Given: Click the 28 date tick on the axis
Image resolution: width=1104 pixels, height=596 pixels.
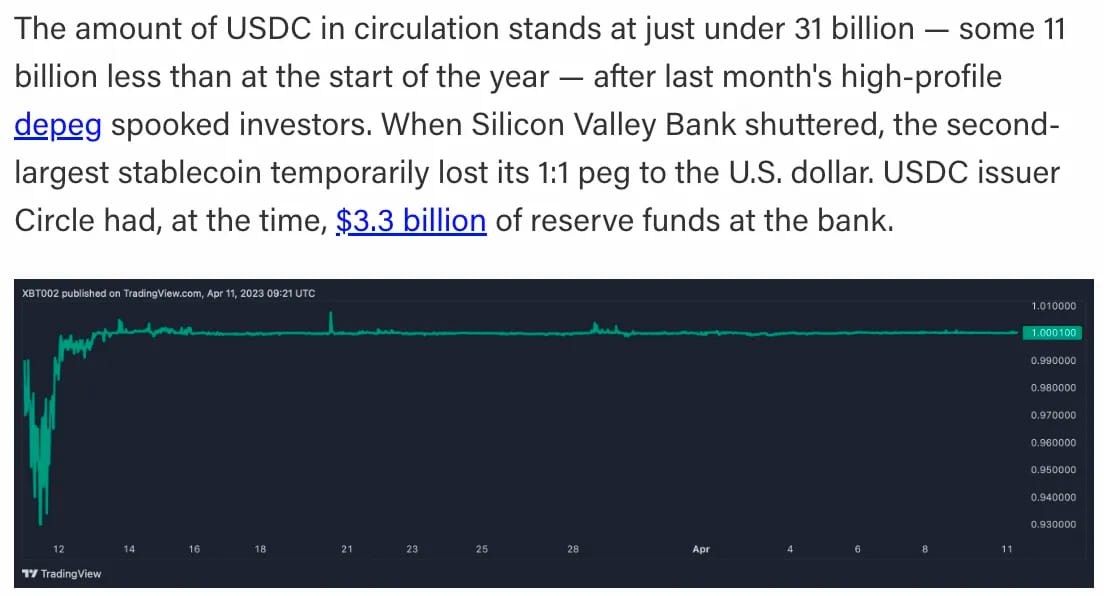Looking at the screenshot, I should pyautogui.click(x=572, y=549).
